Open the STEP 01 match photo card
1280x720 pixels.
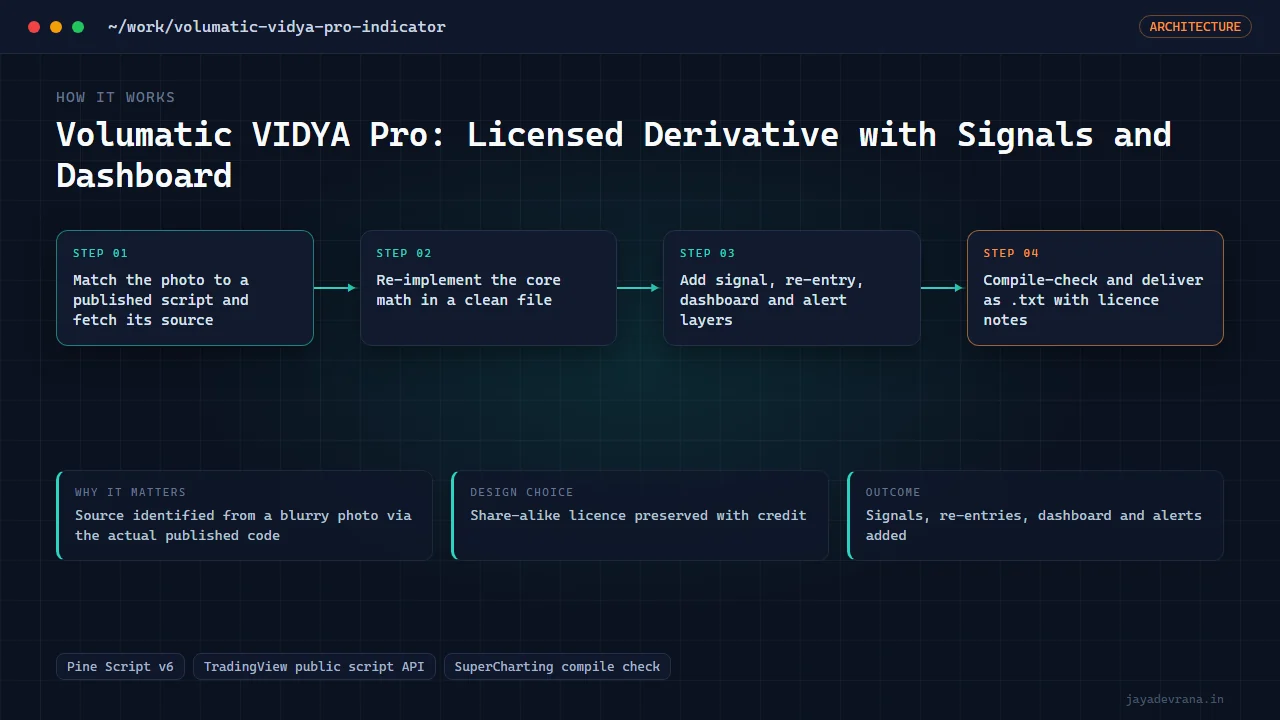[185, 288]
